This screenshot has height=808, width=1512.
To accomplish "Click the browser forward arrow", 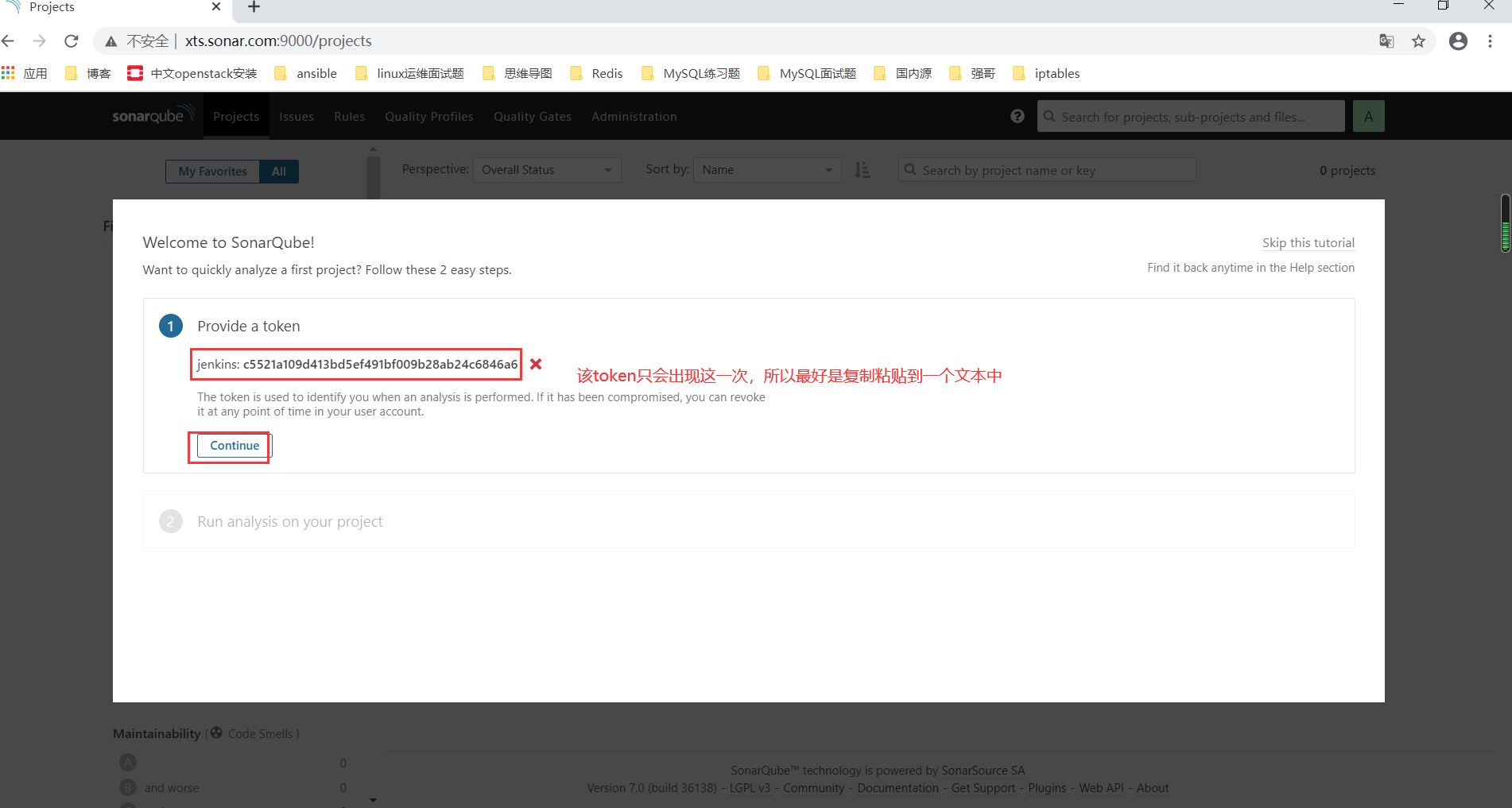I will (x=40, y=41).
